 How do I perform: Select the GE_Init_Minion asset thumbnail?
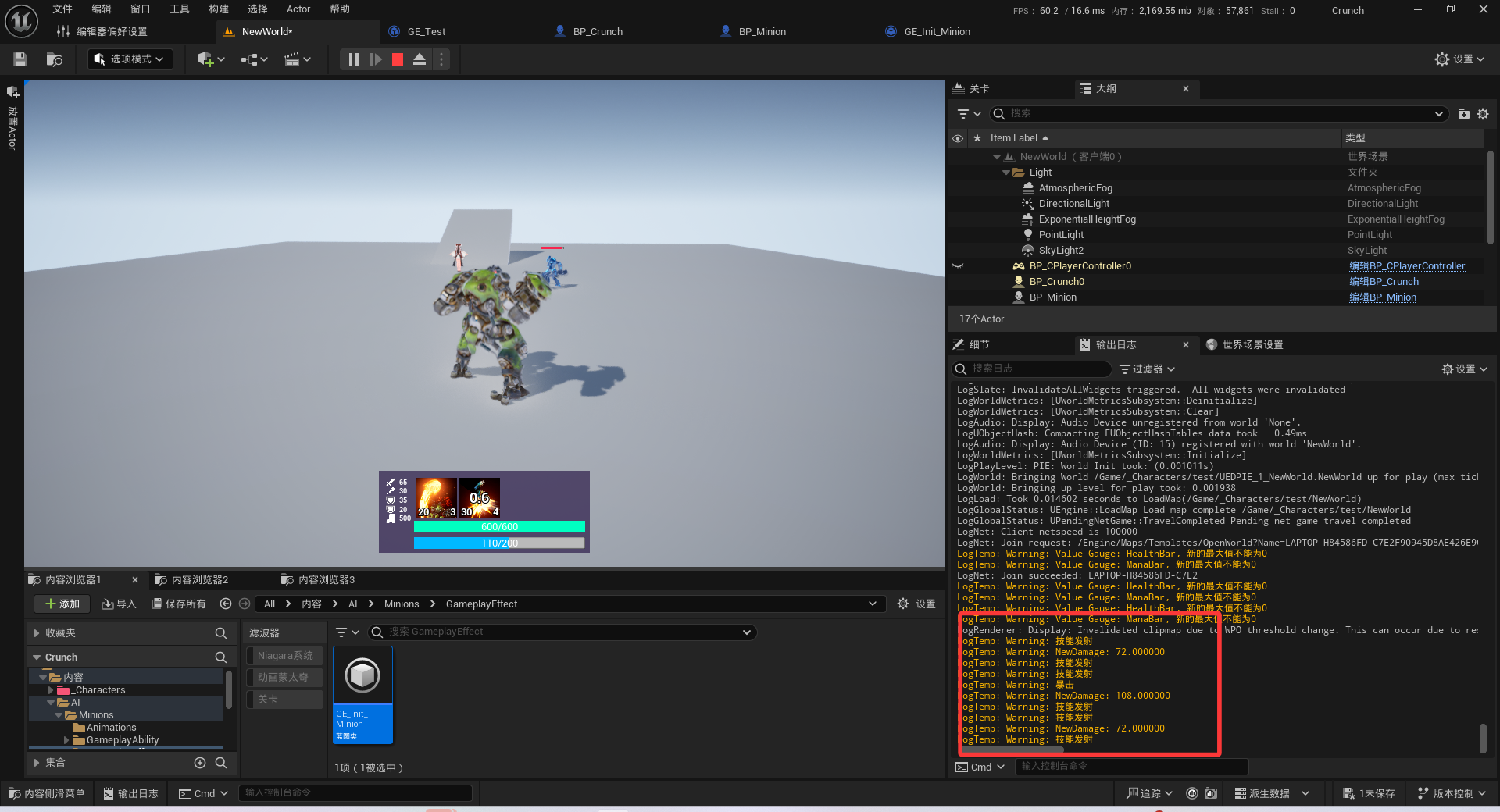(x=363, y=695)
